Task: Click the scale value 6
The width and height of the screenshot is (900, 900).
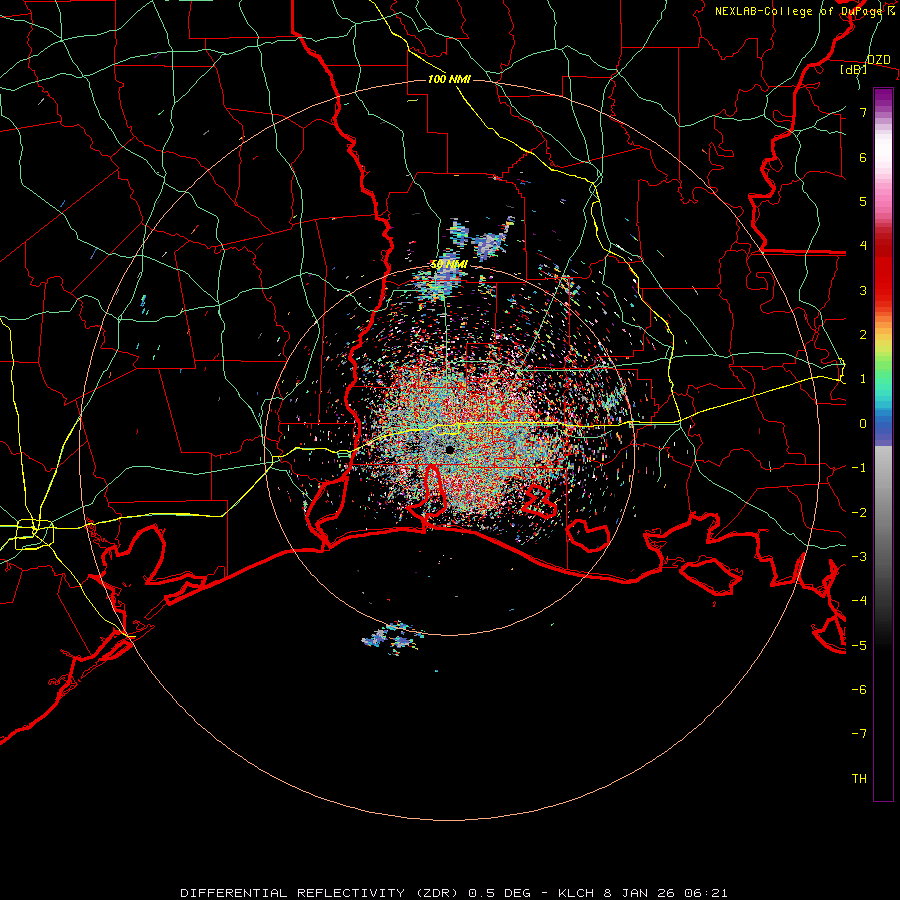Action: pyautogui.click(x=863, y=157)
